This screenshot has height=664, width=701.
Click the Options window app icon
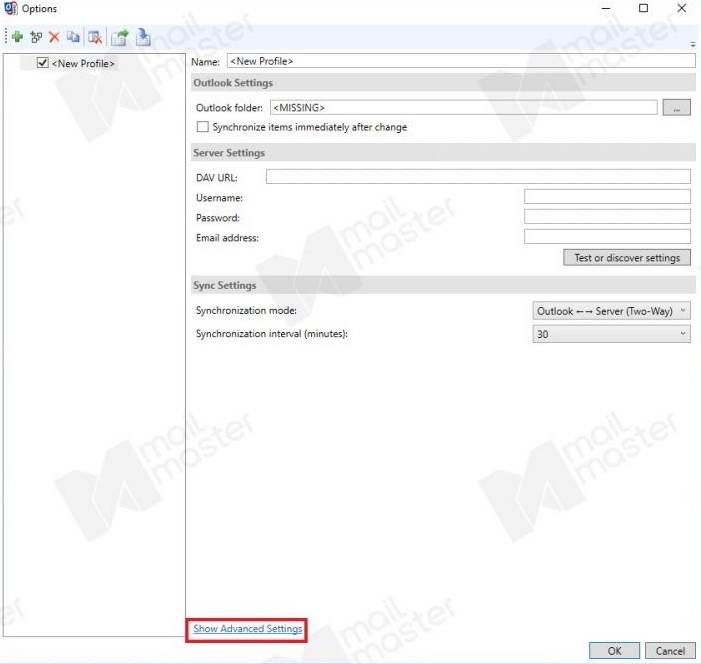click(x=10, y=8)
